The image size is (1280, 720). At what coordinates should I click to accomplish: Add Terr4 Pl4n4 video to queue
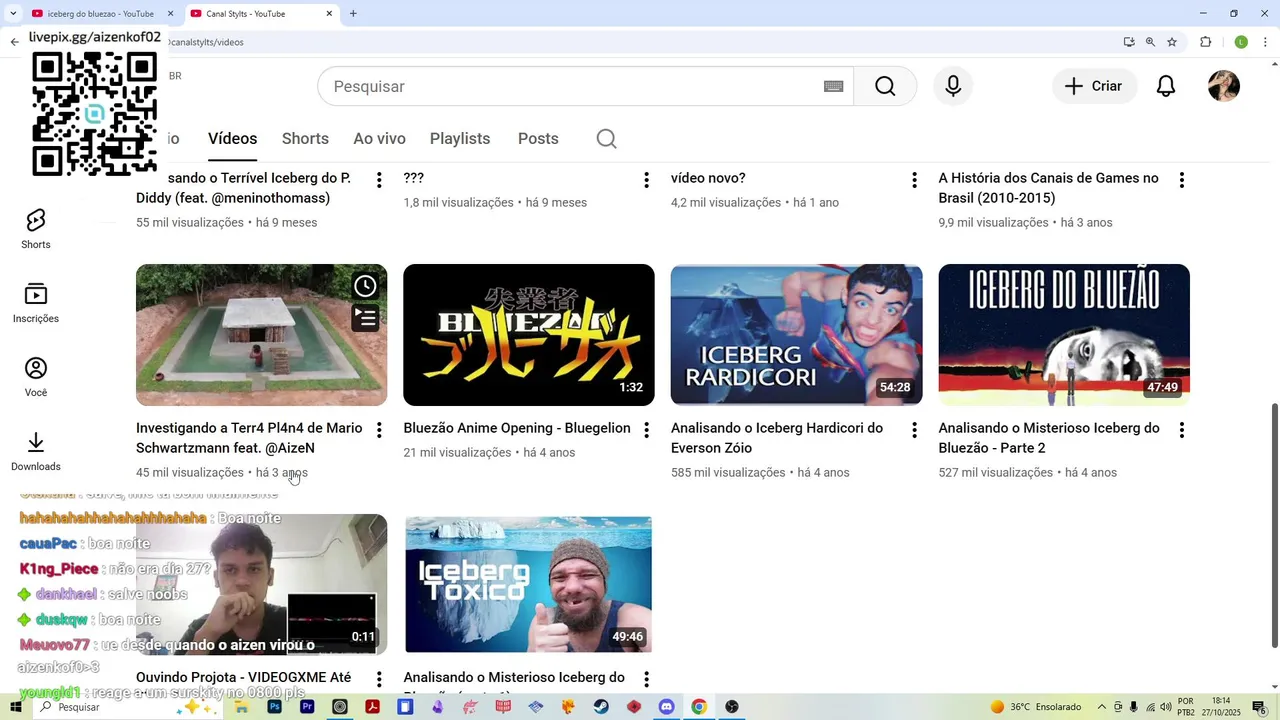366,318
